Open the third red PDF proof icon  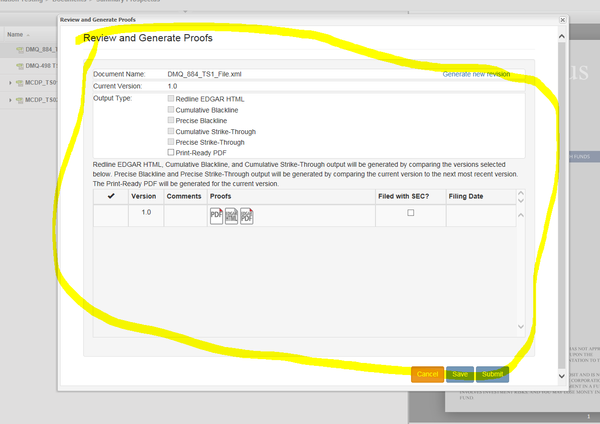click(246, 215)
